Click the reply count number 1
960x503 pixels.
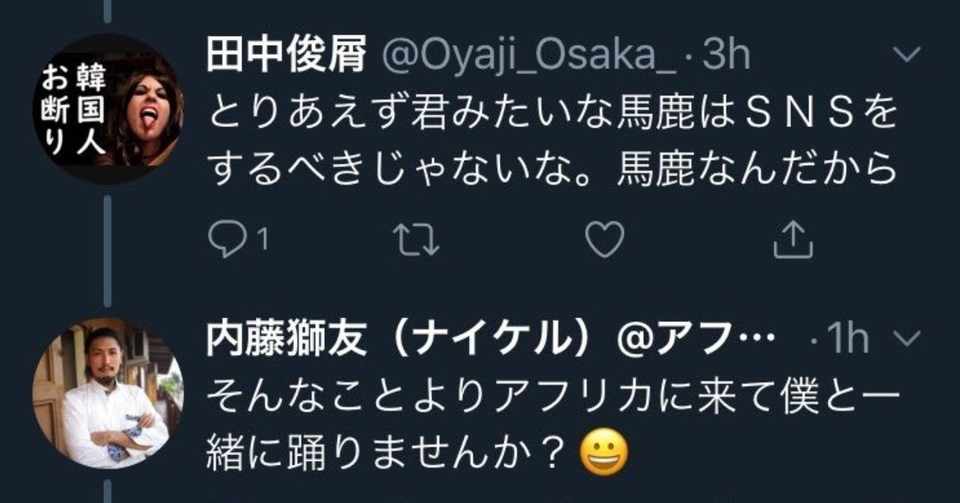[261, 240]
